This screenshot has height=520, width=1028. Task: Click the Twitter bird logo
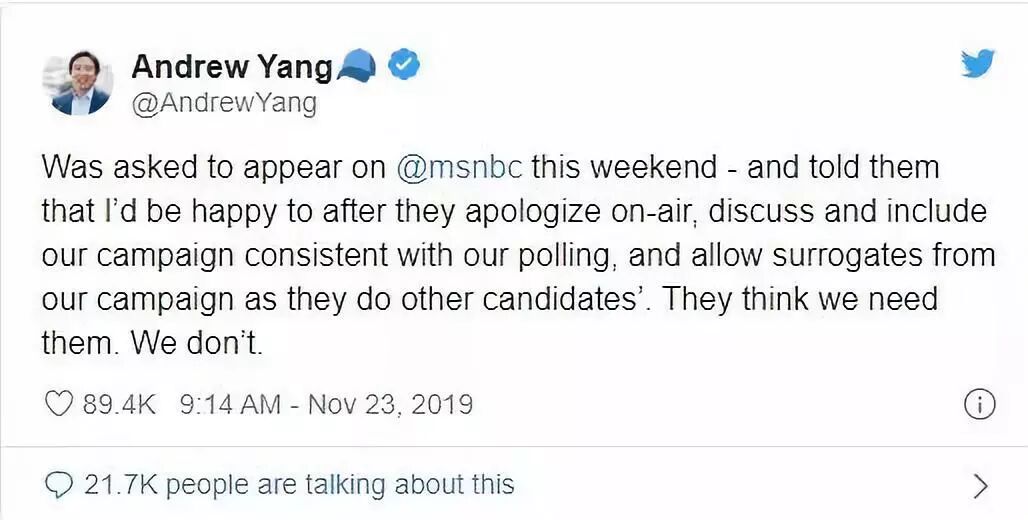pyautogui.click(x=976, y=65)
